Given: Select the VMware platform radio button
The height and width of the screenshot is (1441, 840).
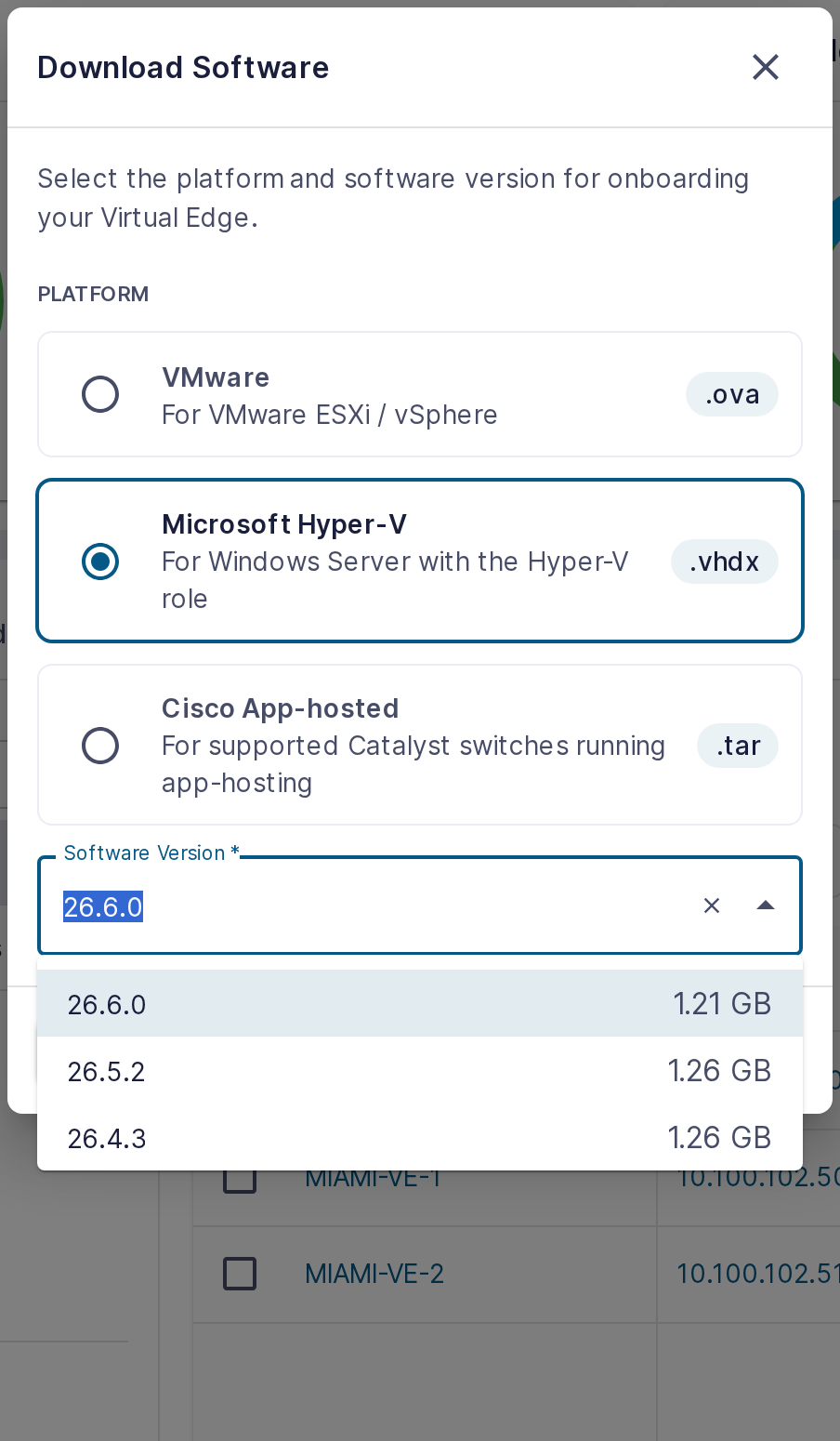Looking at the screenshot, I should (100, 394).
